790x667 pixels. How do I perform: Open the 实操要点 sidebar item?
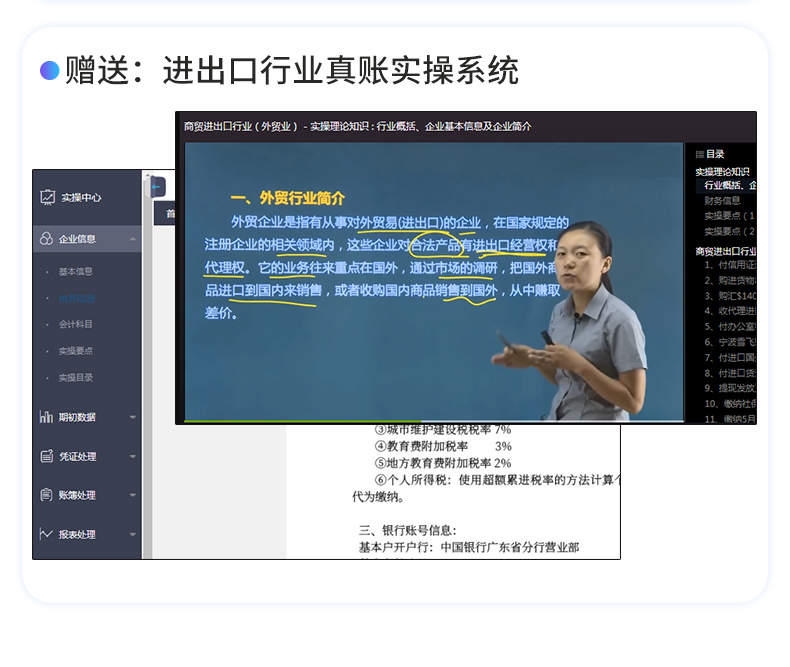76,351
